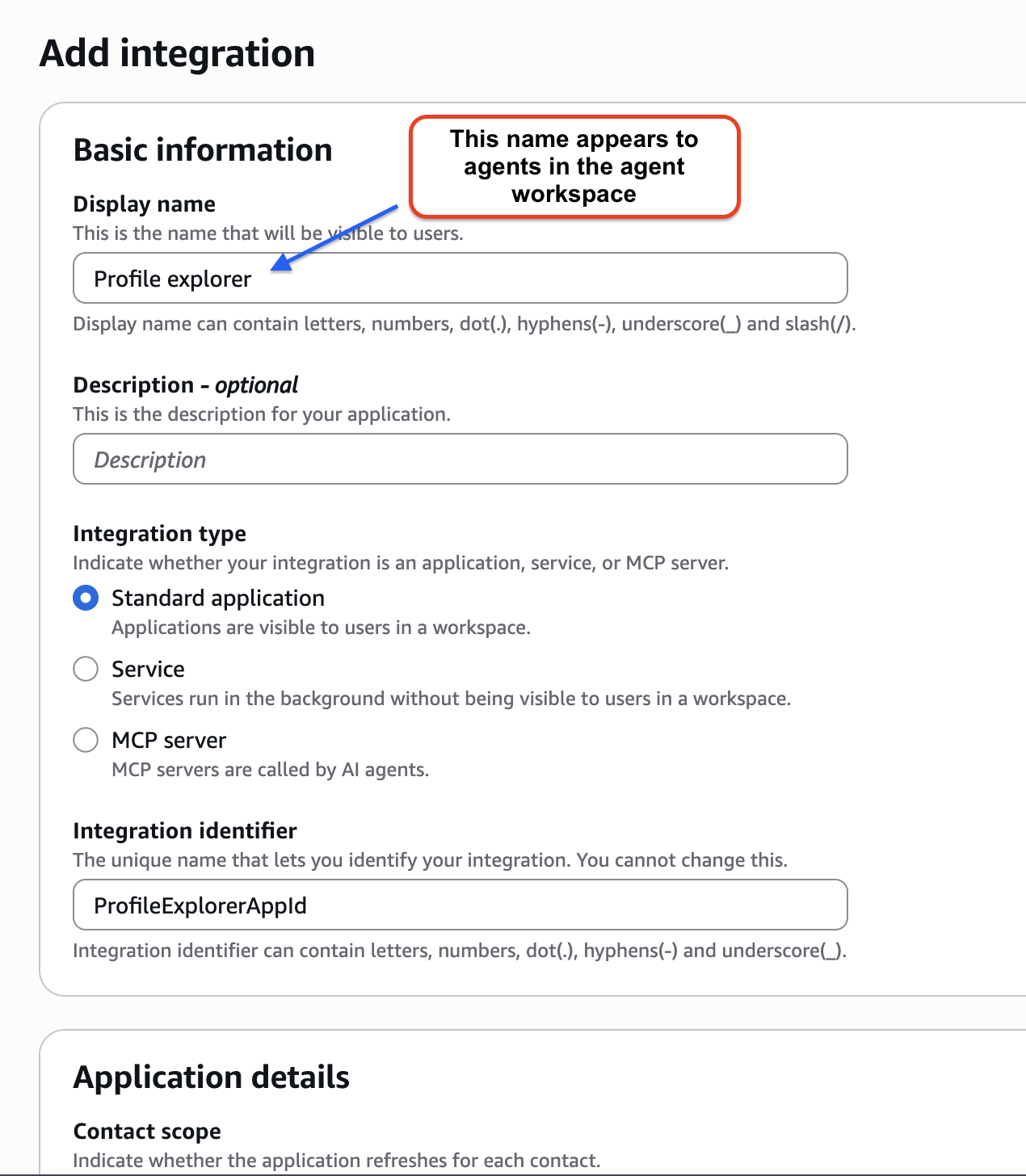This screenshot has width=1026, height=1176.
Task: Select the Service radio button
Action: (85, 669)
